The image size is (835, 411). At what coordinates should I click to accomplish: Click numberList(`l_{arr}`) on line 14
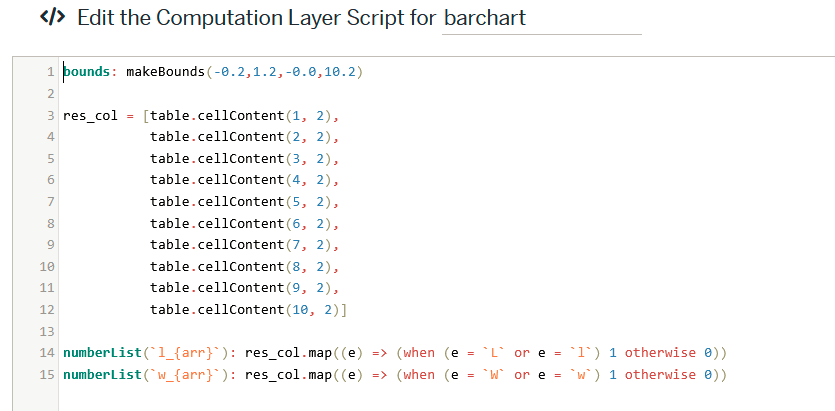point(146,353)
